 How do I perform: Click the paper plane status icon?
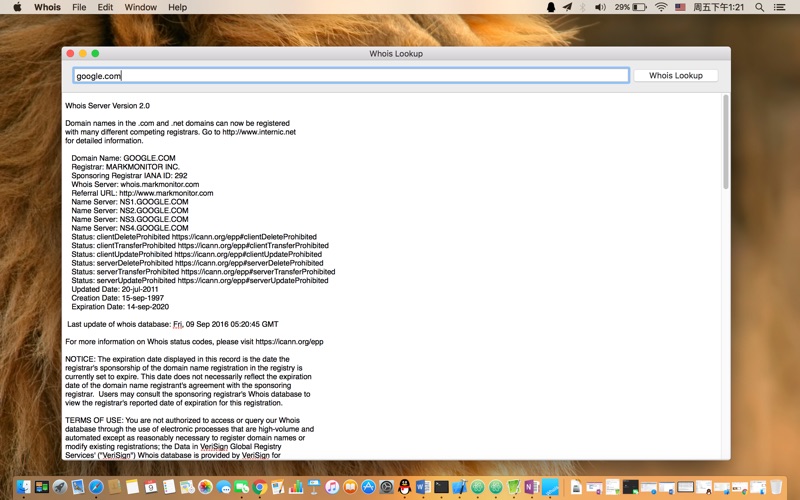(567, 7)
